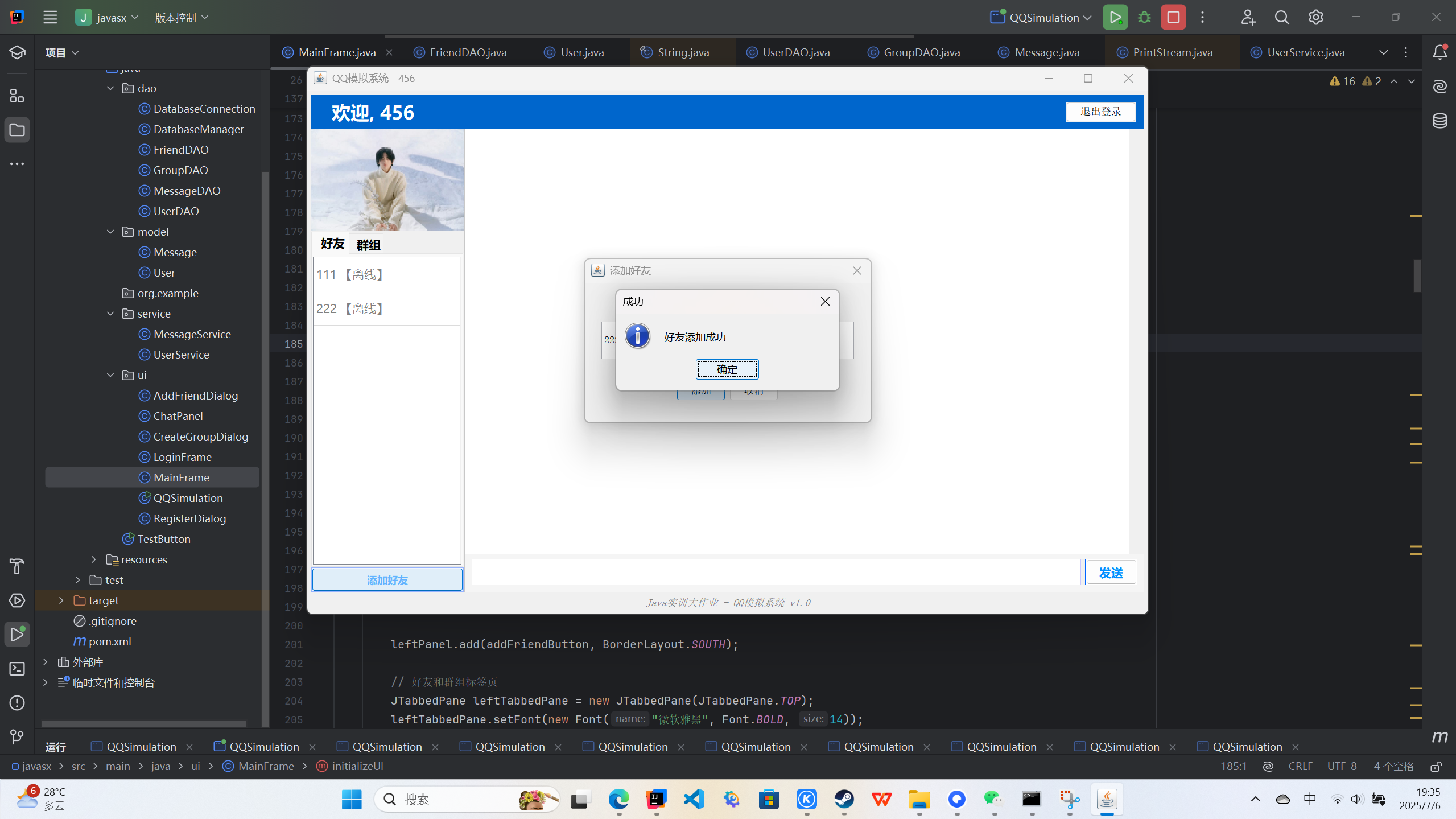Collapse the dao package folder
This screenshot has height=819, width=1456.
tap(110, 88)
